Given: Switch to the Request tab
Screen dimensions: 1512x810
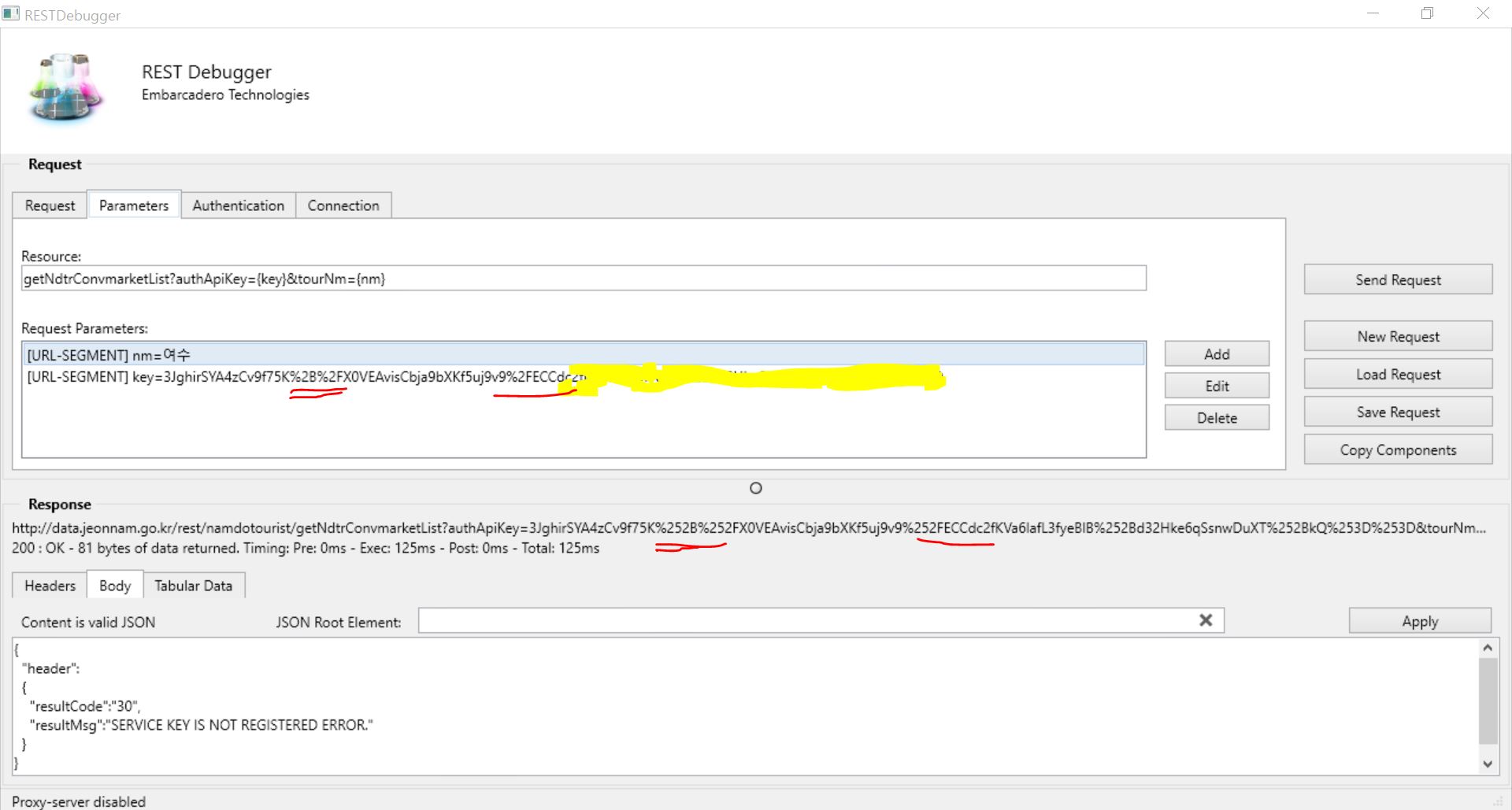Looking at the screenshot, I should (50, 205).
